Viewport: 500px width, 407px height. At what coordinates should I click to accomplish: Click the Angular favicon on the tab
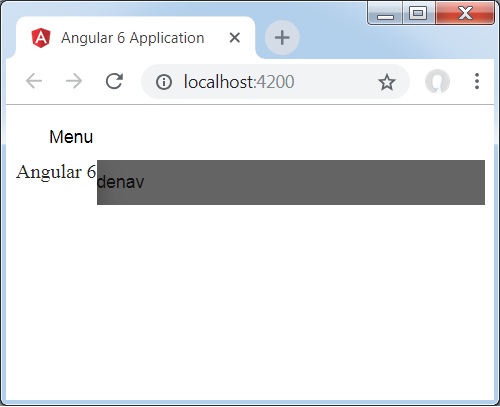(41, 38)
